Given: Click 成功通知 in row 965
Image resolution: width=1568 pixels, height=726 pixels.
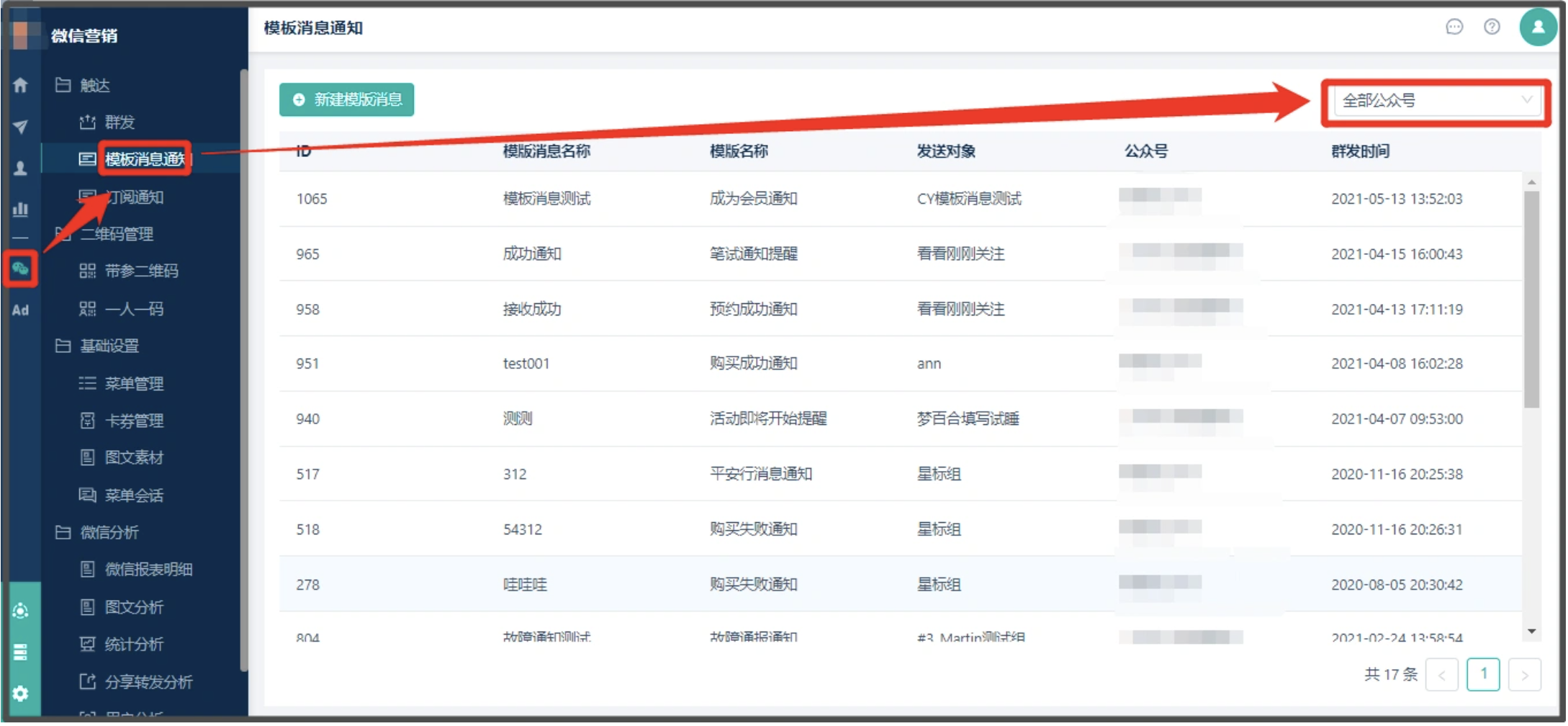Looking at the screenshot, I should [x=532, y=254].
